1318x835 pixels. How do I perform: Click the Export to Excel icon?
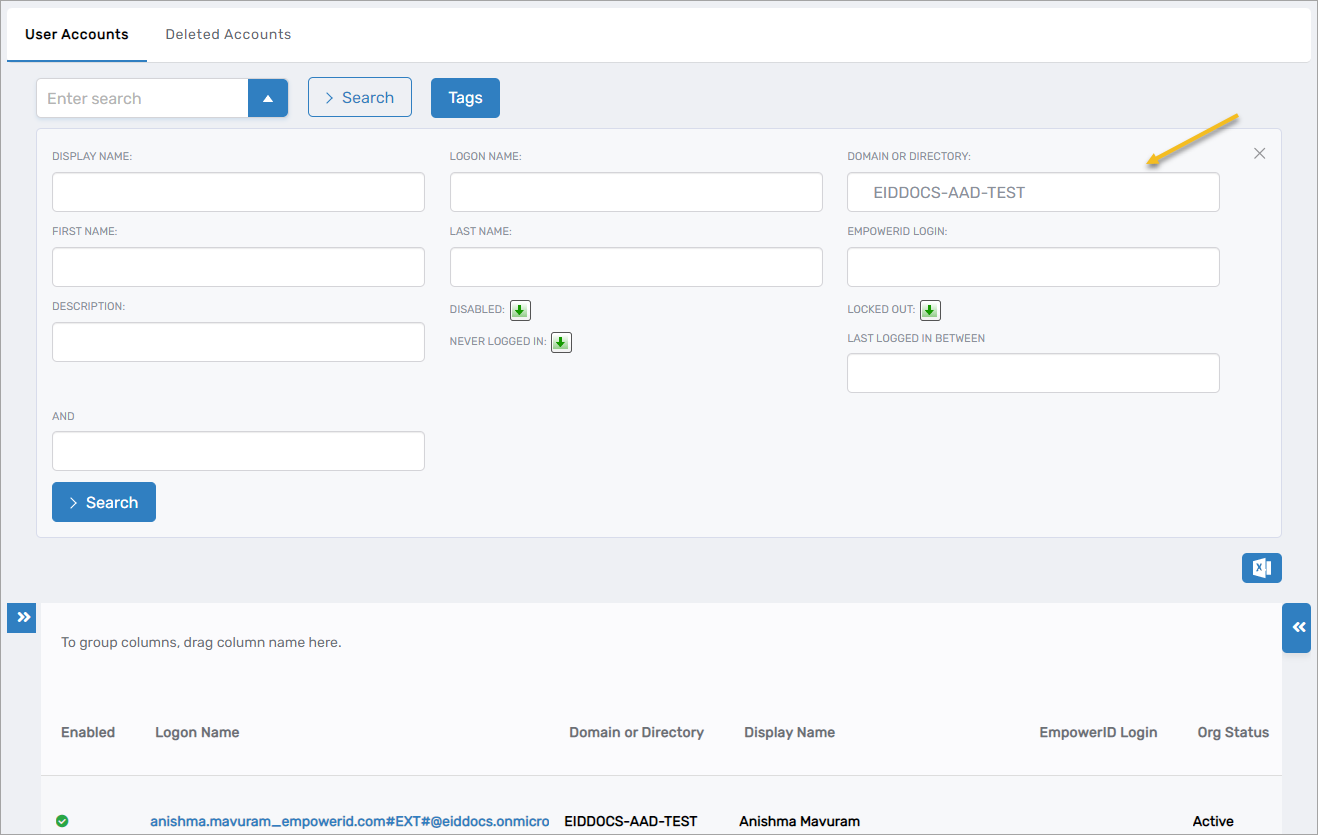pos(1261,568)
